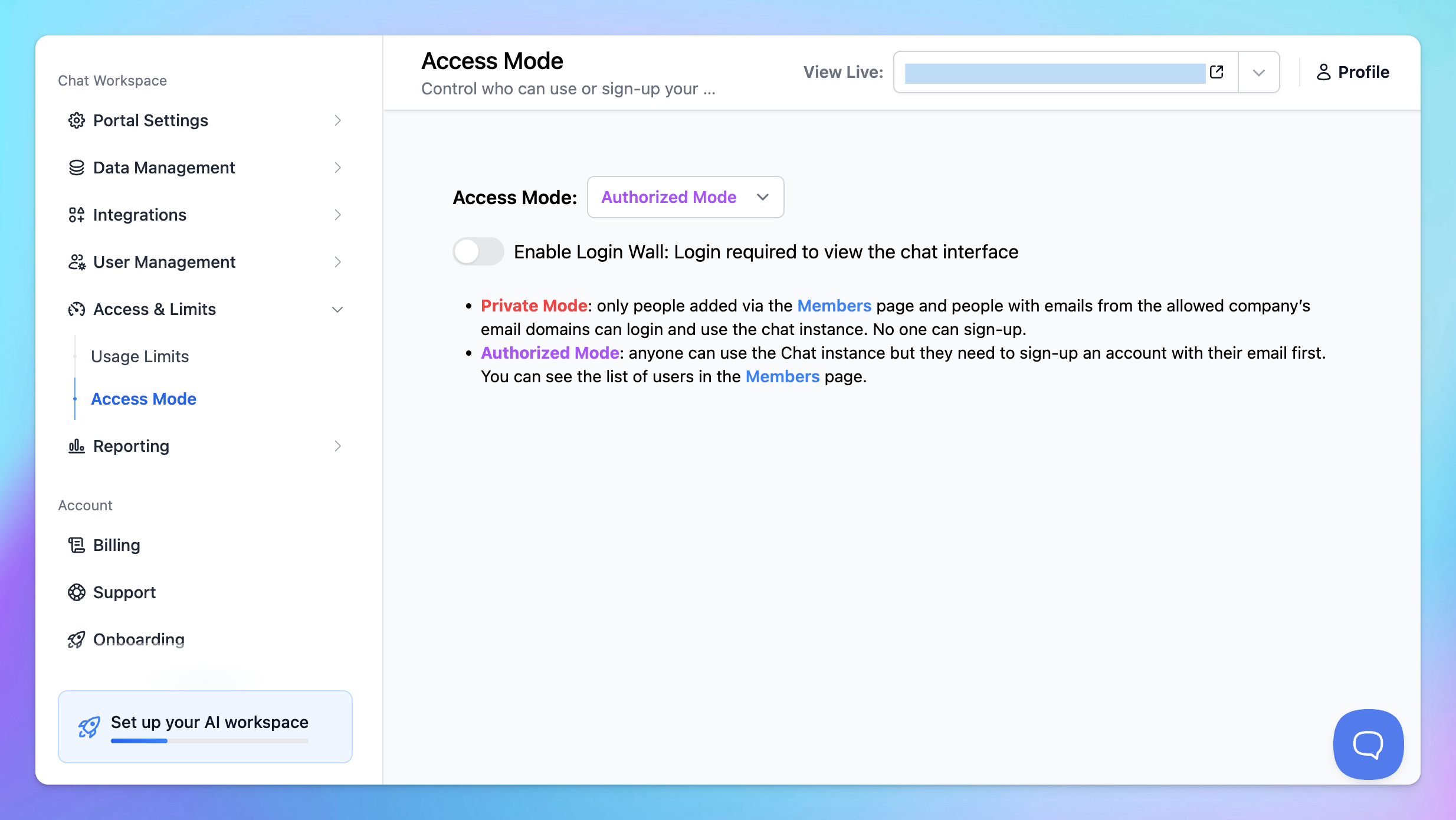Follow Members link in Private Mode description

[x=834, y=306]
